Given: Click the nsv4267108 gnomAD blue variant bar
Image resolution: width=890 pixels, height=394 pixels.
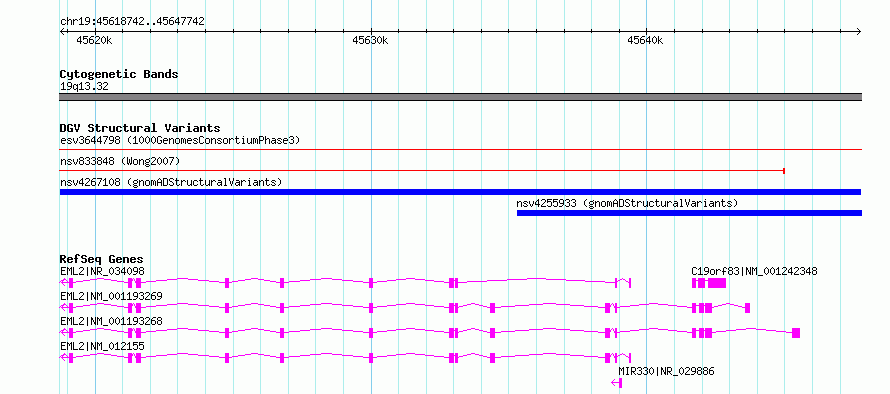Looking at the screenshot, I should pyautogui.click(x=460, y=192).
